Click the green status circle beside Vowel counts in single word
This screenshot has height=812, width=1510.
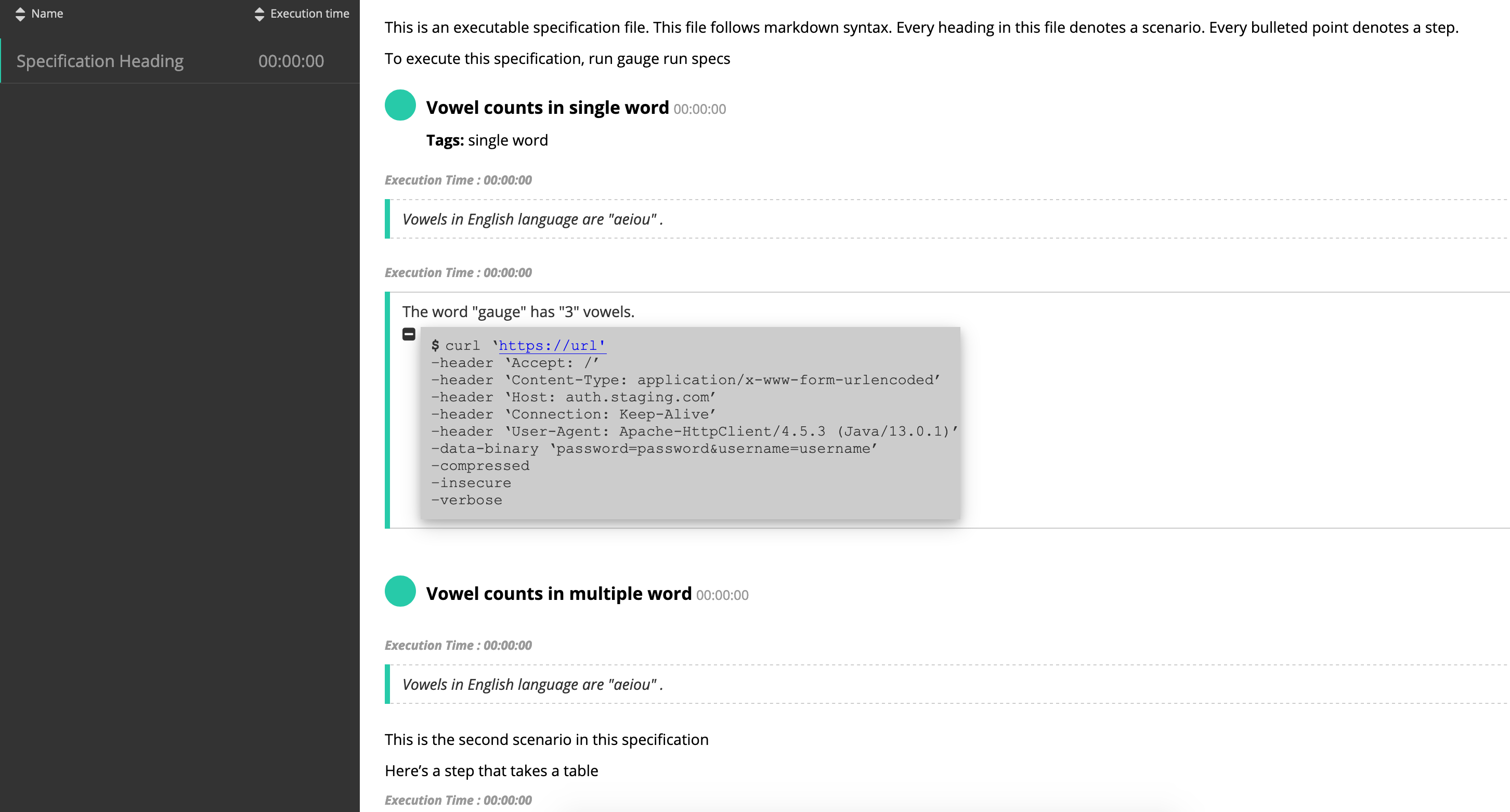[400, 107]
